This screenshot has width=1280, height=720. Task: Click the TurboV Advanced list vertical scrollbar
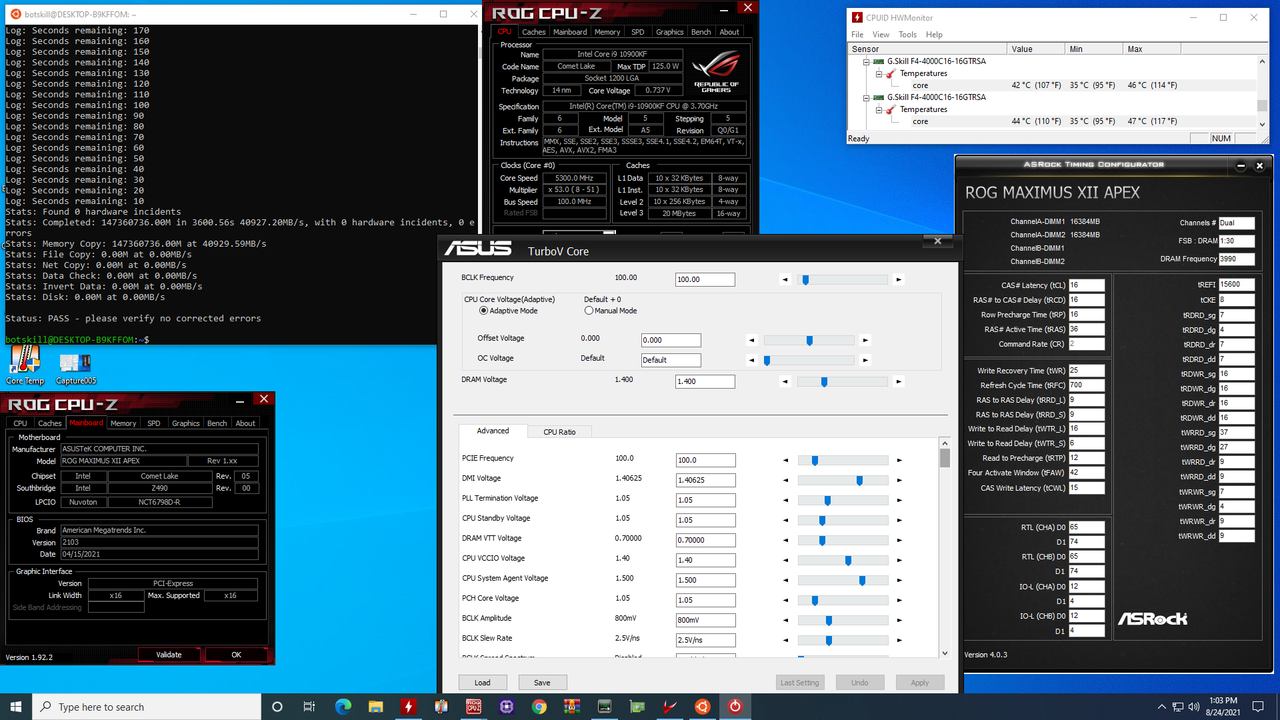tap(945, 548)
